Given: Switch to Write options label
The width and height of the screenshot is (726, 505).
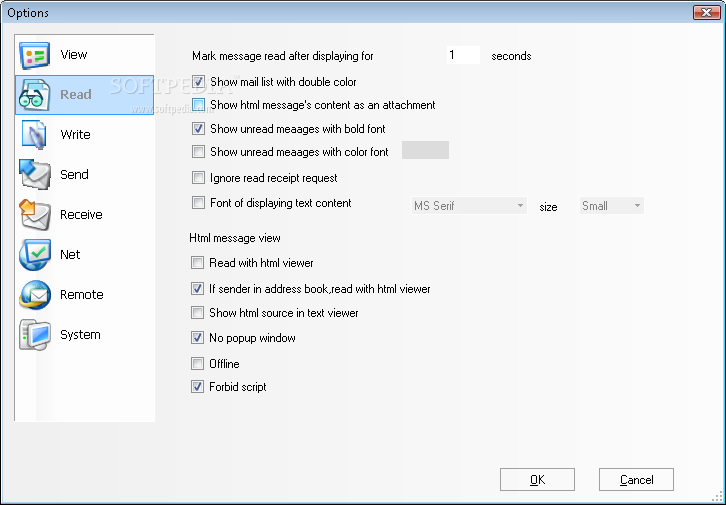Looking at the screenshot, I should [75, 135].
